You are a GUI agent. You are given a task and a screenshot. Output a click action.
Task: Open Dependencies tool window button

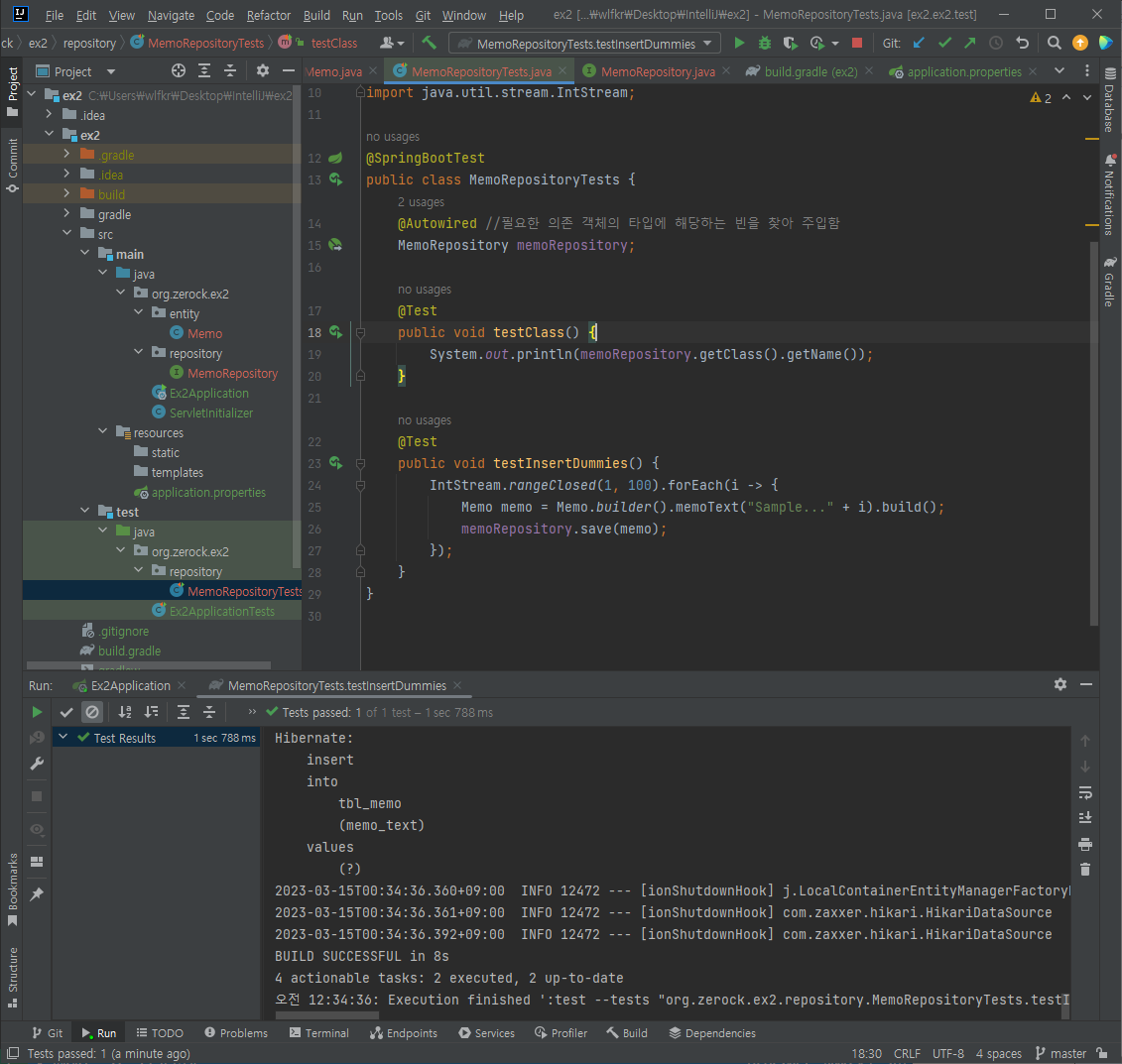(712, 1033)
